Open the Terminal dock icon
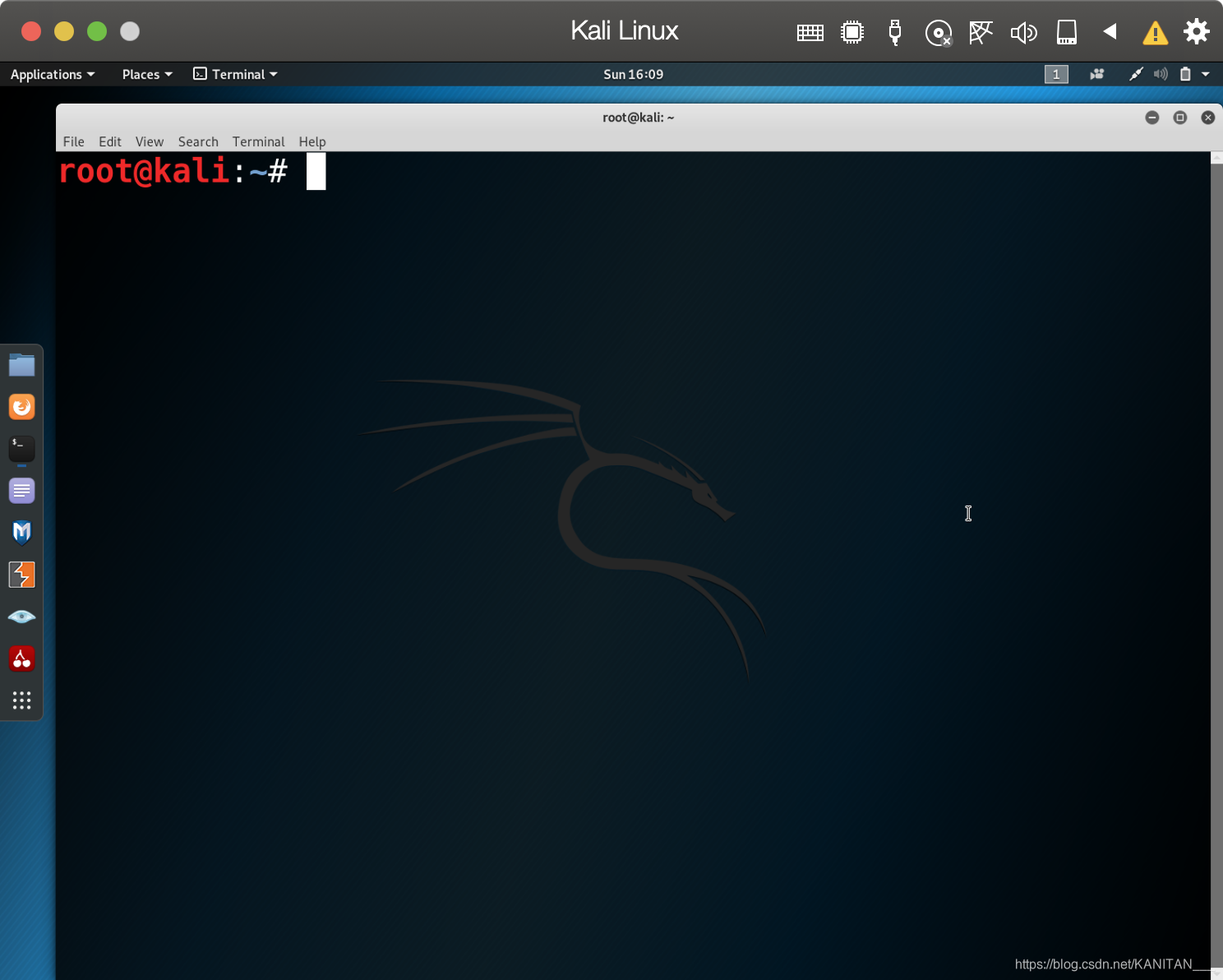Image resolution: width=1223 pixels, height=980 pixels. pos(21,449)
